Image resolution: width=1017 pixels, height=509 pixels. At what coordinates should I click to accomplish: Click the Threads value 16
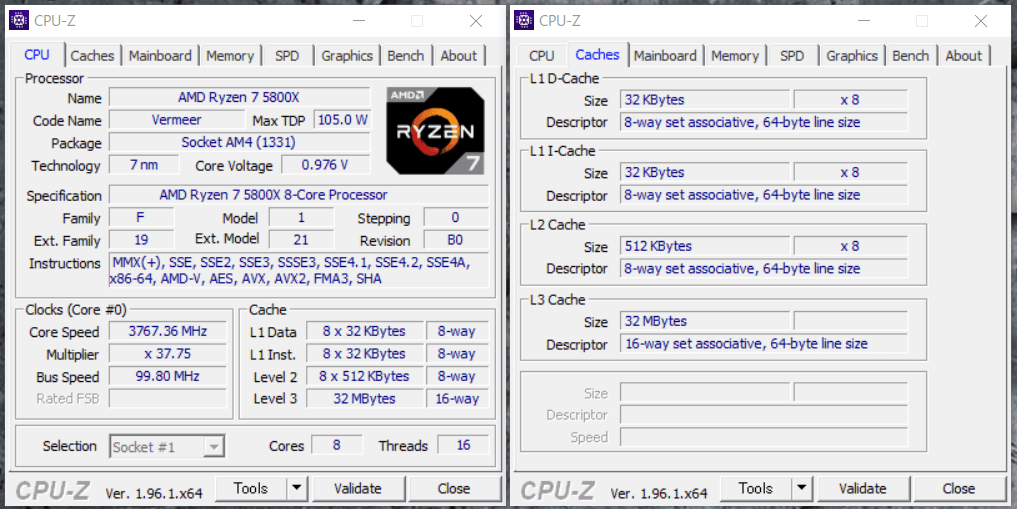coord(463,445)
